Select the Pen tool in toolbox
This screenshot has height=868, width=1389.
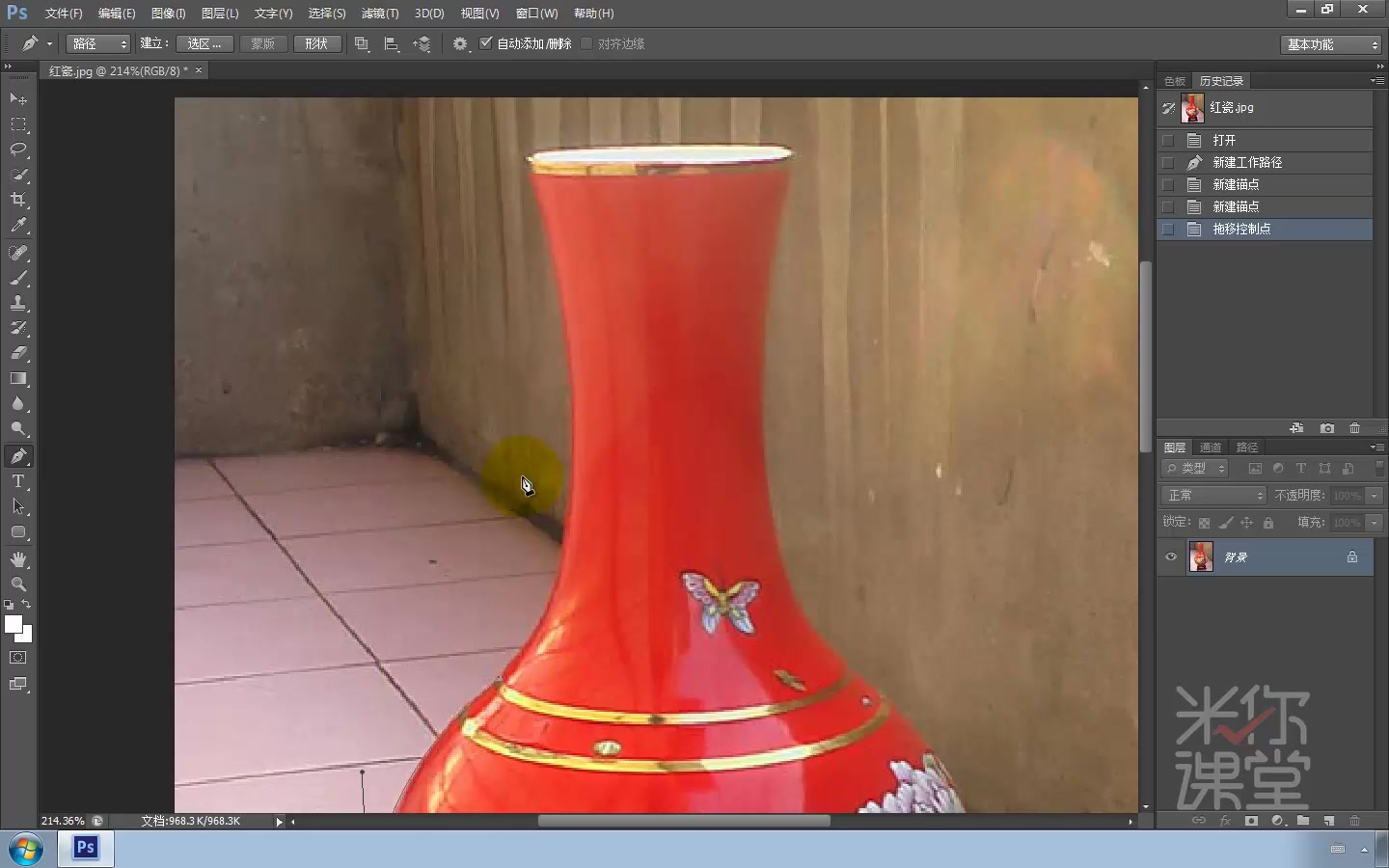click(18, 456)
